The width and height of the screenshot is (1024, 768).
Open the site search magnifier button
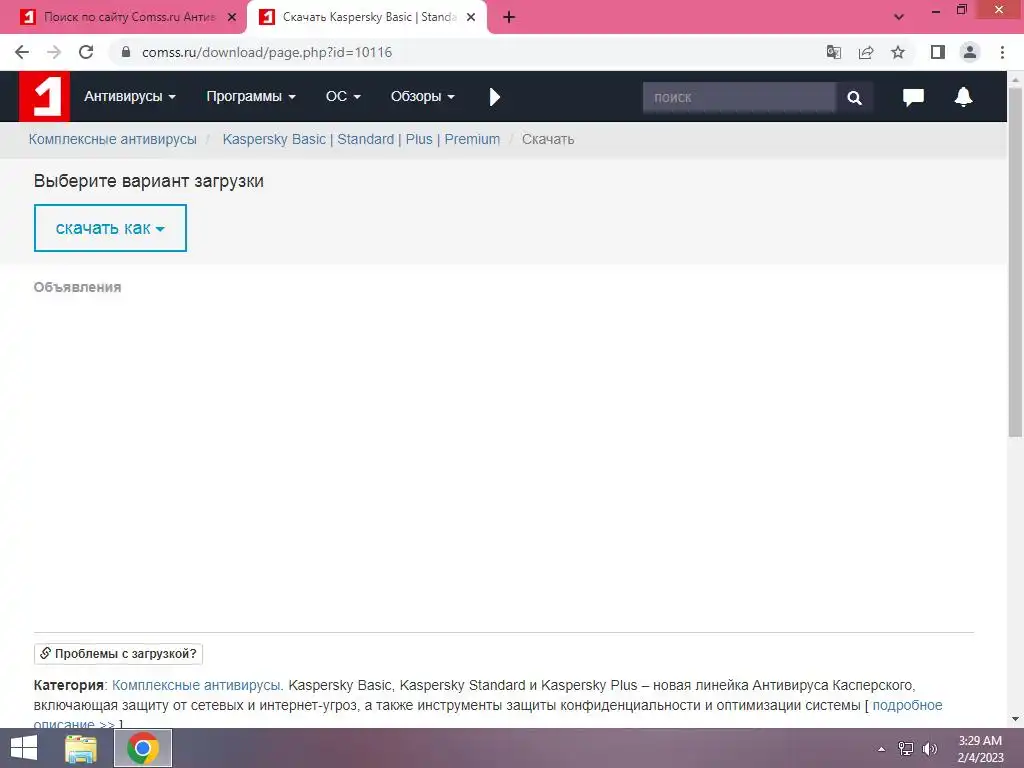click(854, 98)
